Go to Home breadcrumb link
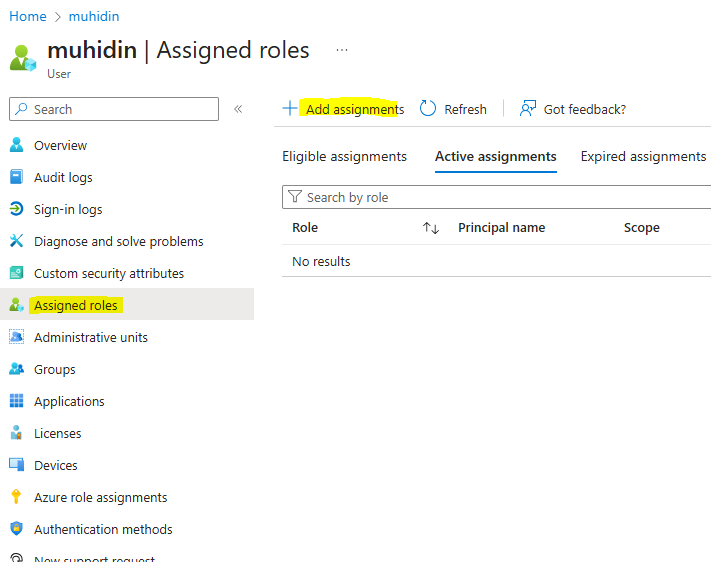This screenshot has width=711, height=562. (x=28, y=16)
